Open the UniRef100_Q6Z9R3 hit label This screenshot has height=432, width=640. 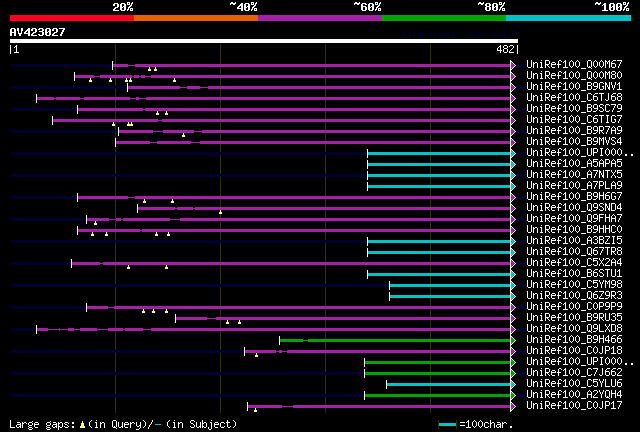point(574,296)
